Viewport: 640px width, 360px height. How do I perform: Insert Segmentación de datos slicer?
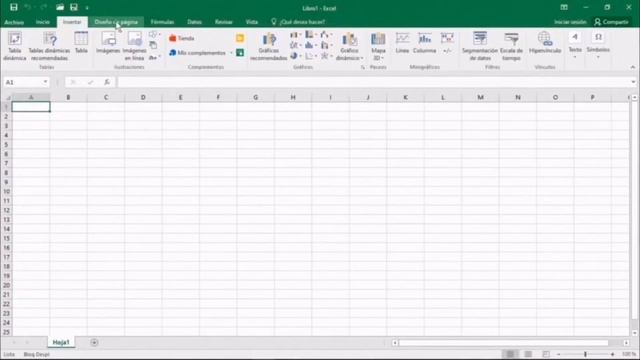[x=480, y=46]
